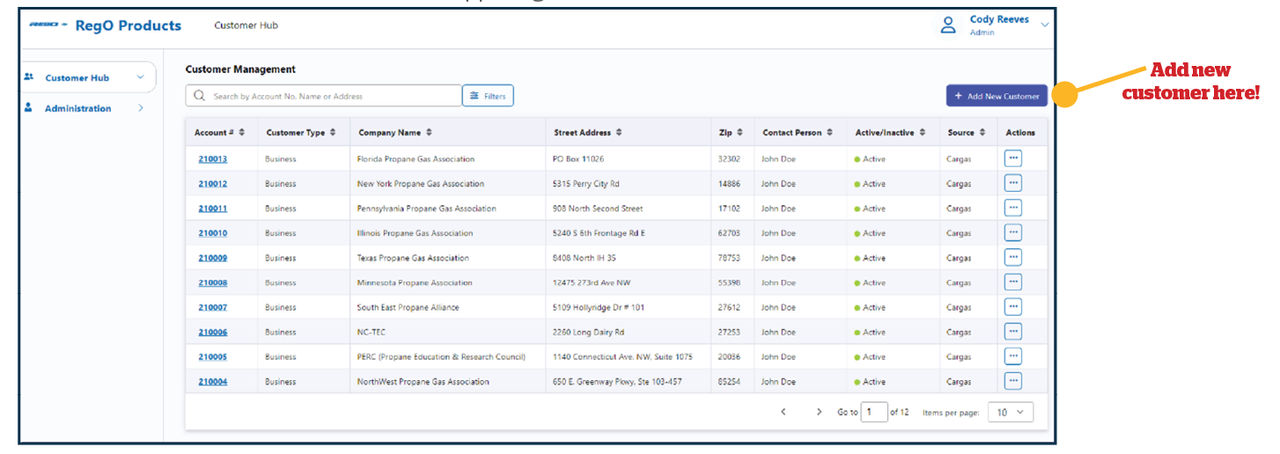Click the address 12475 273rd Ave NW
The width and height of the screenshot is (1280, 454).
click(x=592, y=283)
